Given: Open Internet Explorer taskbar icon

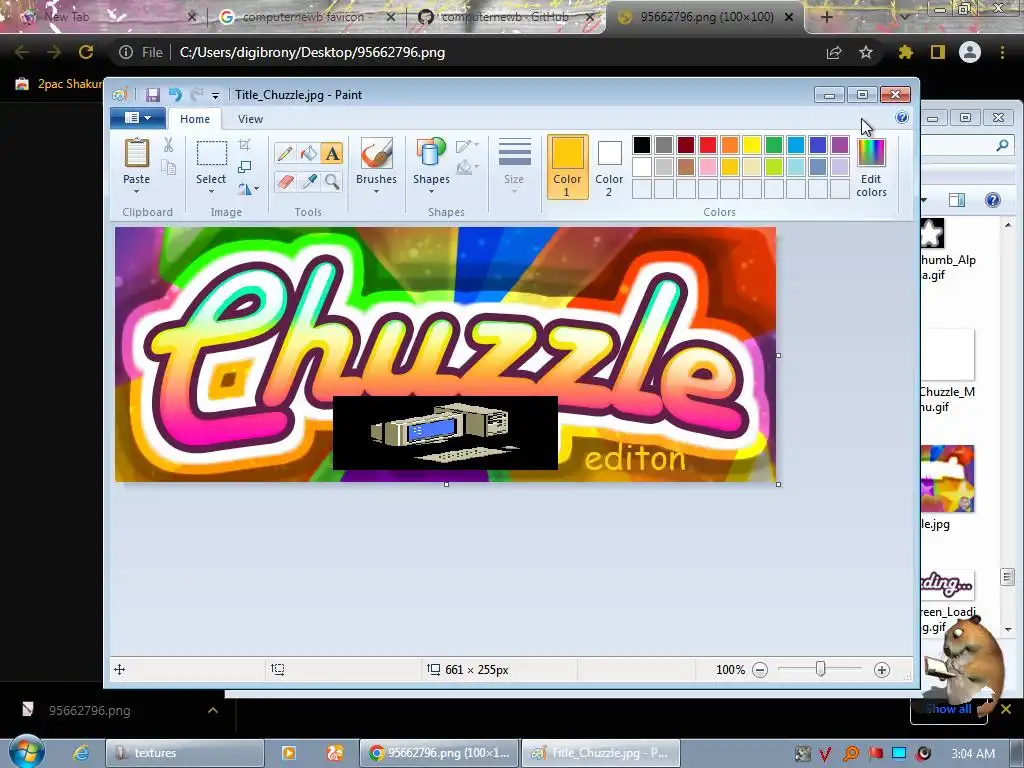Looking at the screenshot, I should [81, 753].
